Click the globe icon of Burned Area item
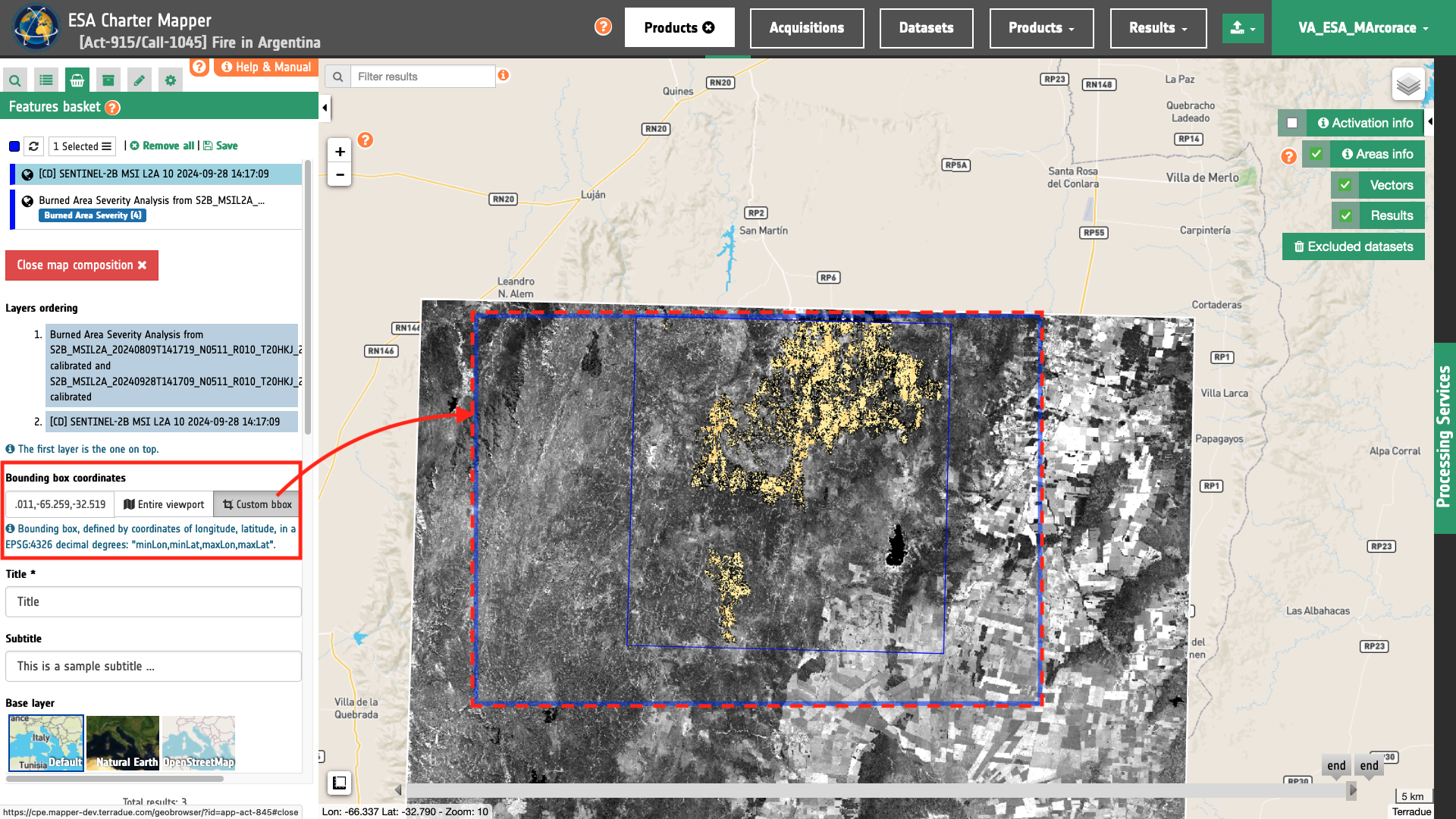Image resolution: width=1456 pixels, height=819 pixels. click(27, 201)
